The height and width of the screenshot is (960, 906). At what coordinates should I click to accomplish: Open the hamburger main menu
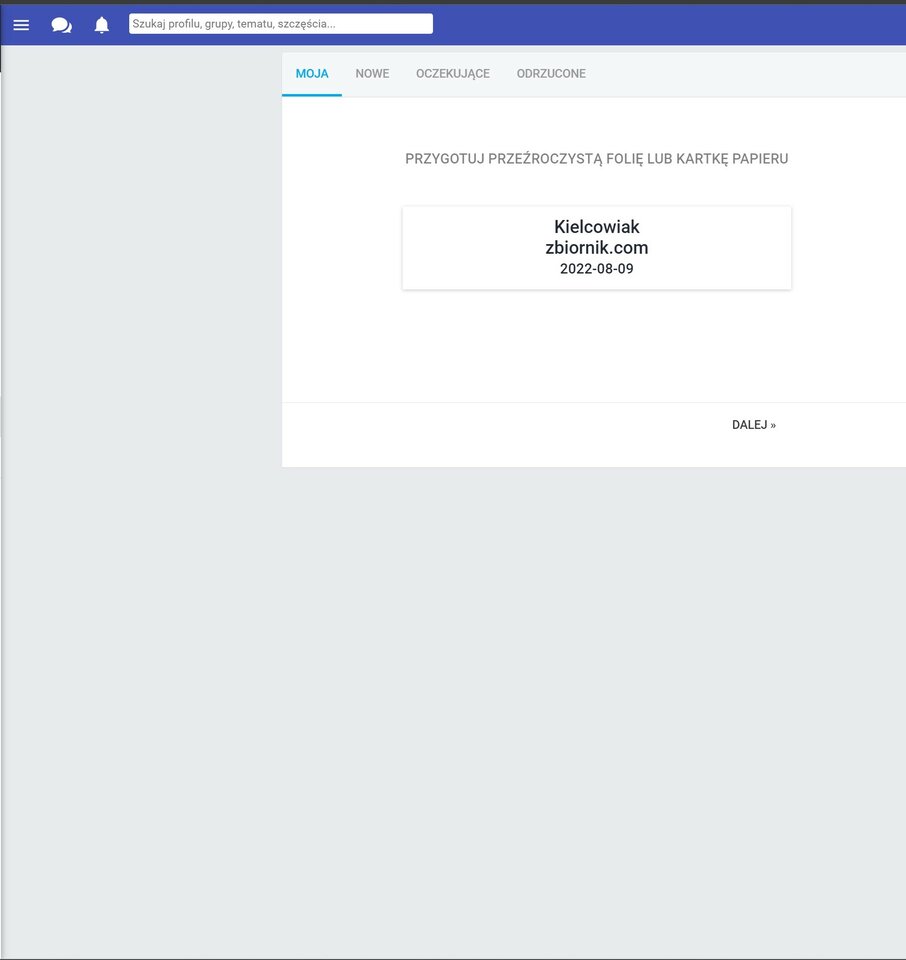click(21, 25)
